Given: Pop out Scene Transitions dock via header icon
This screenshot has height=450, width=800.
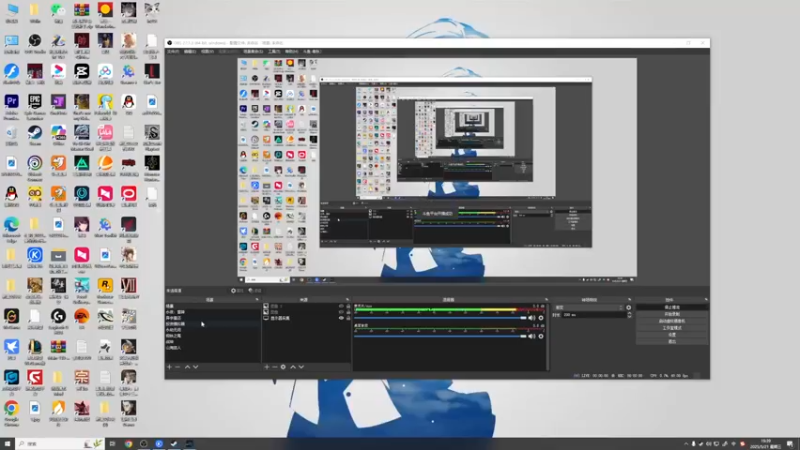Looking at the screenshot, I should (x=629, y=299).
